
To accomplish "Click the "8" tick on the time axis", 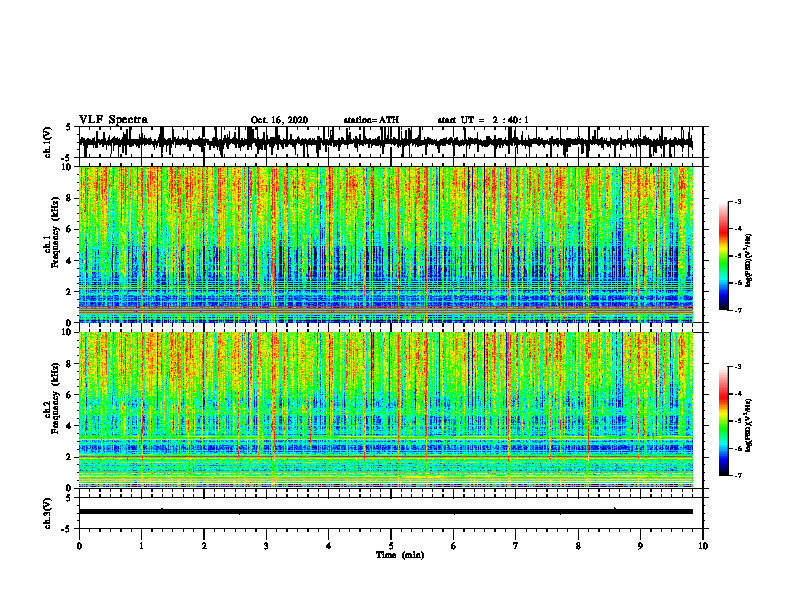I will point(578,546).
